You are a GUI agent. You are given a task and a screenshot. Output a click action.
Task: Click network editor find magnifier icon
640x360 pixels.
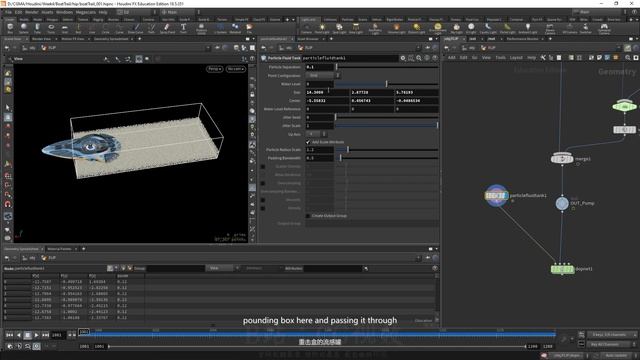(x=628, y=58)
